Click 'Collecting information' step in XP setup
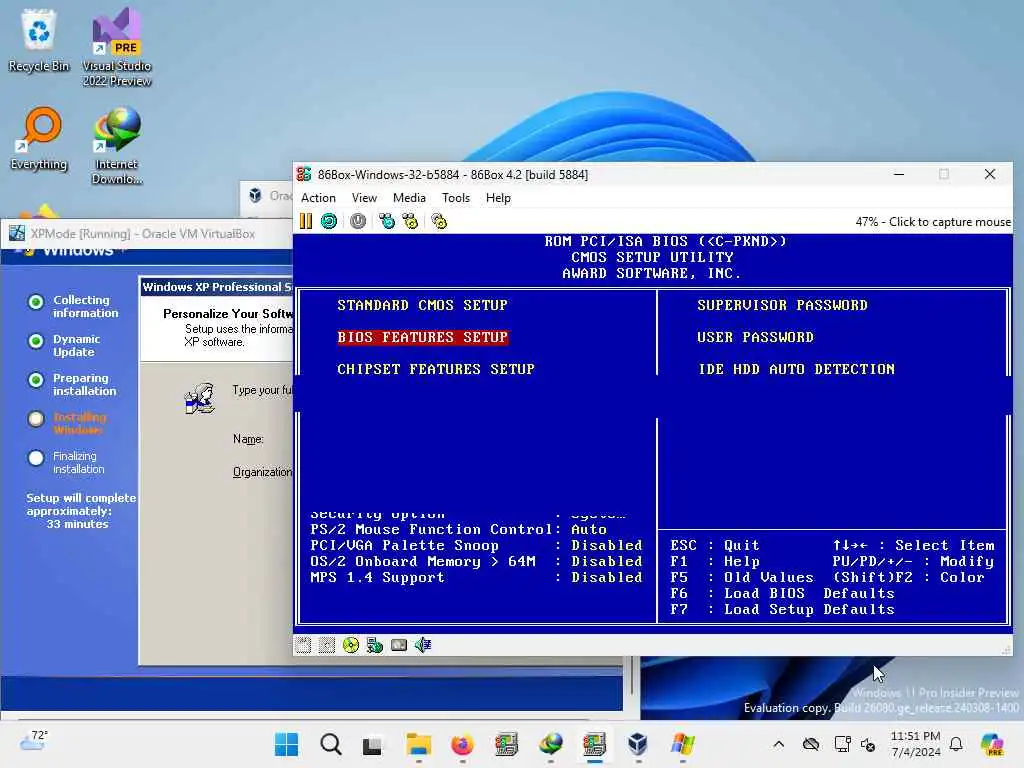The width and height of the screenshot is (1024, 768). coord(86,306)
